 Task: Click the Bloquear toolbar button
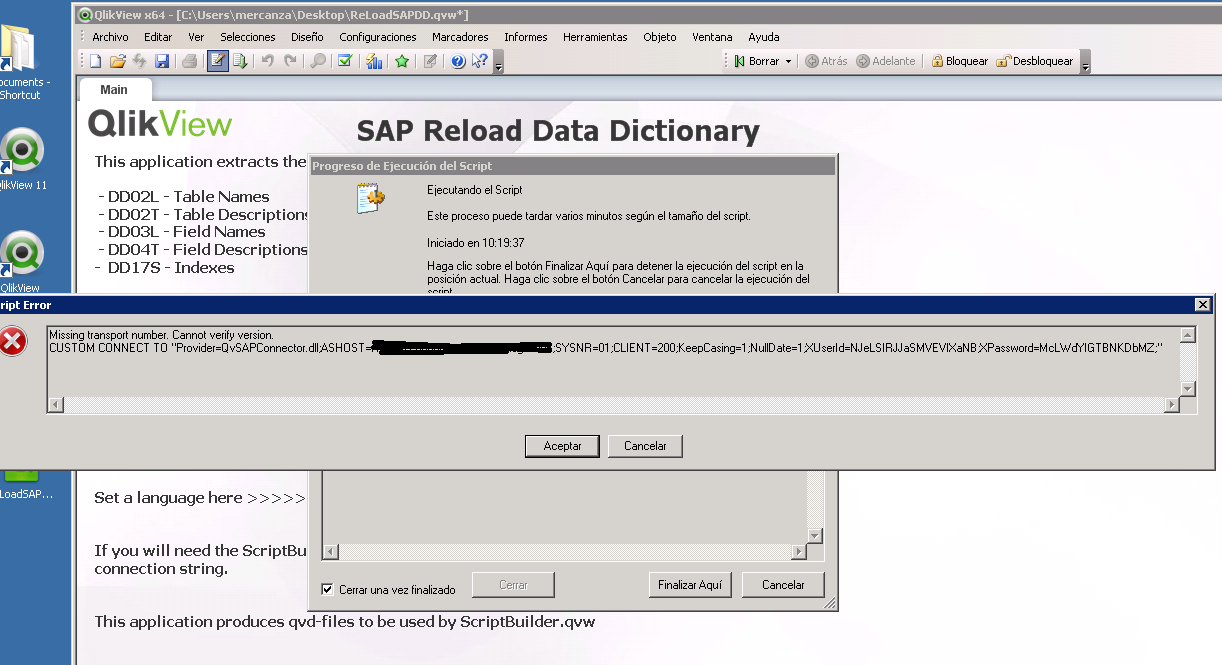coord(959,62)
